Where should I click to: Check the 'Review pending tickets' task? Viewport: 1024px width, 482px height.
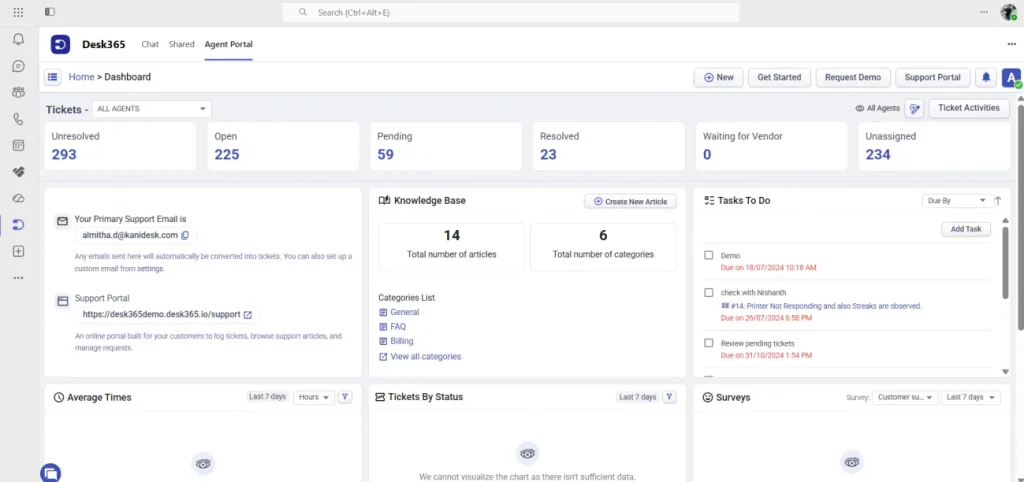pyautogui.click(x=709, y=343)
